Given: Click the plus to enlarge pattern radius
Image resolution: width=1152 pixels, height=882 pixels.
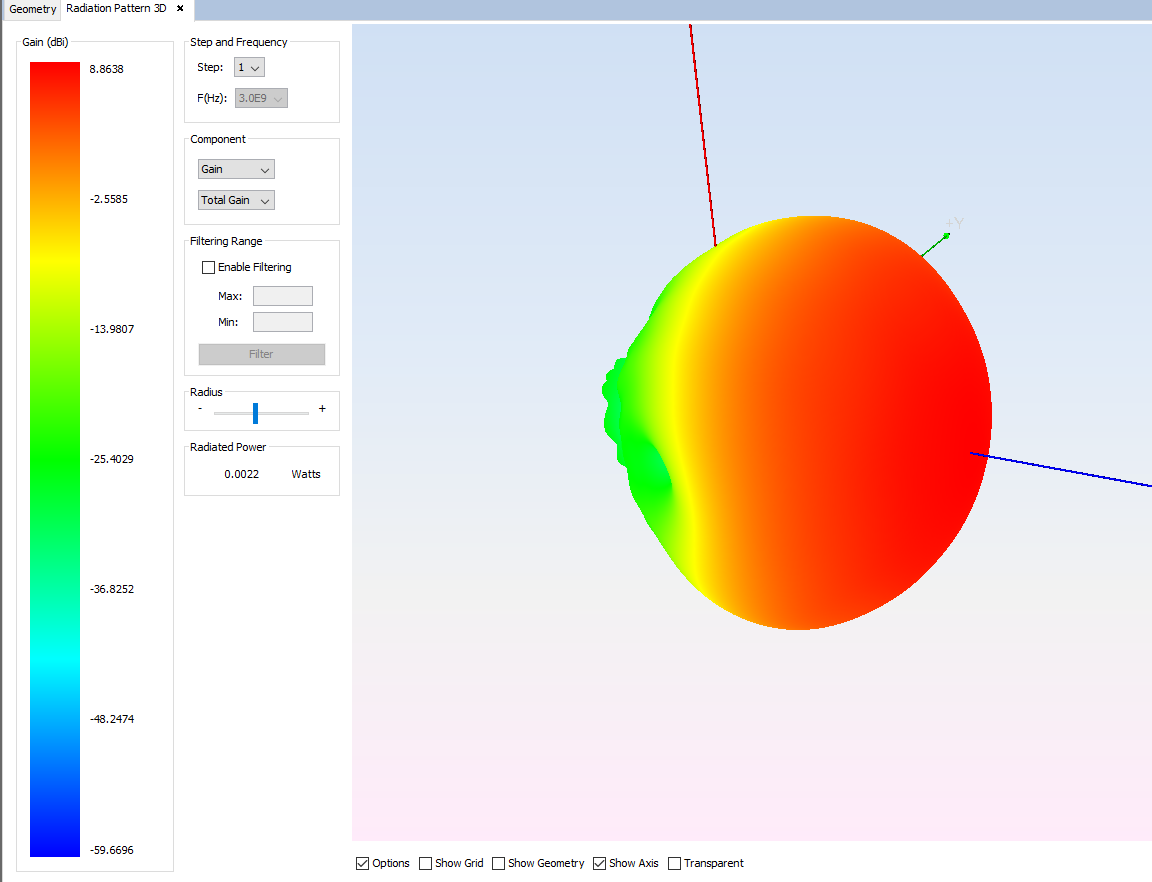Looking at the screenshot, I should (322, 409).
